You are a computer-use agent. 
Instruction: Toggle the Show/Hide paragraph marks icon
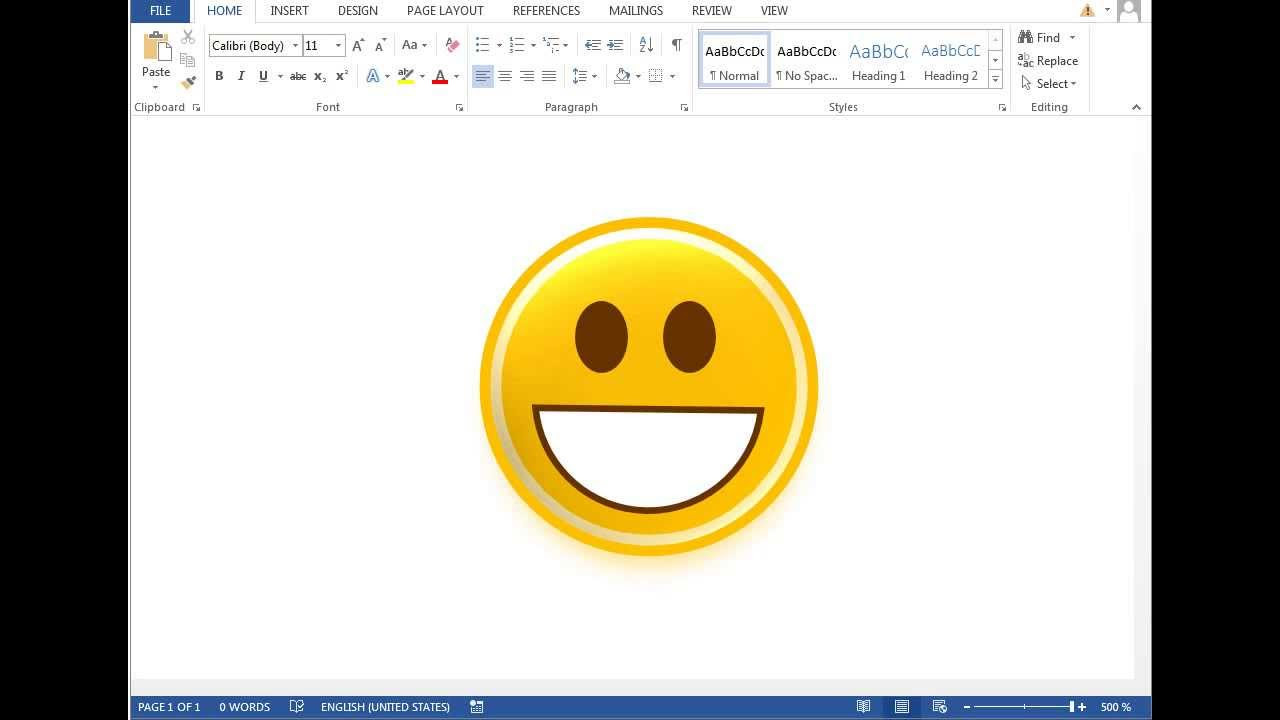tap(679, 45)
